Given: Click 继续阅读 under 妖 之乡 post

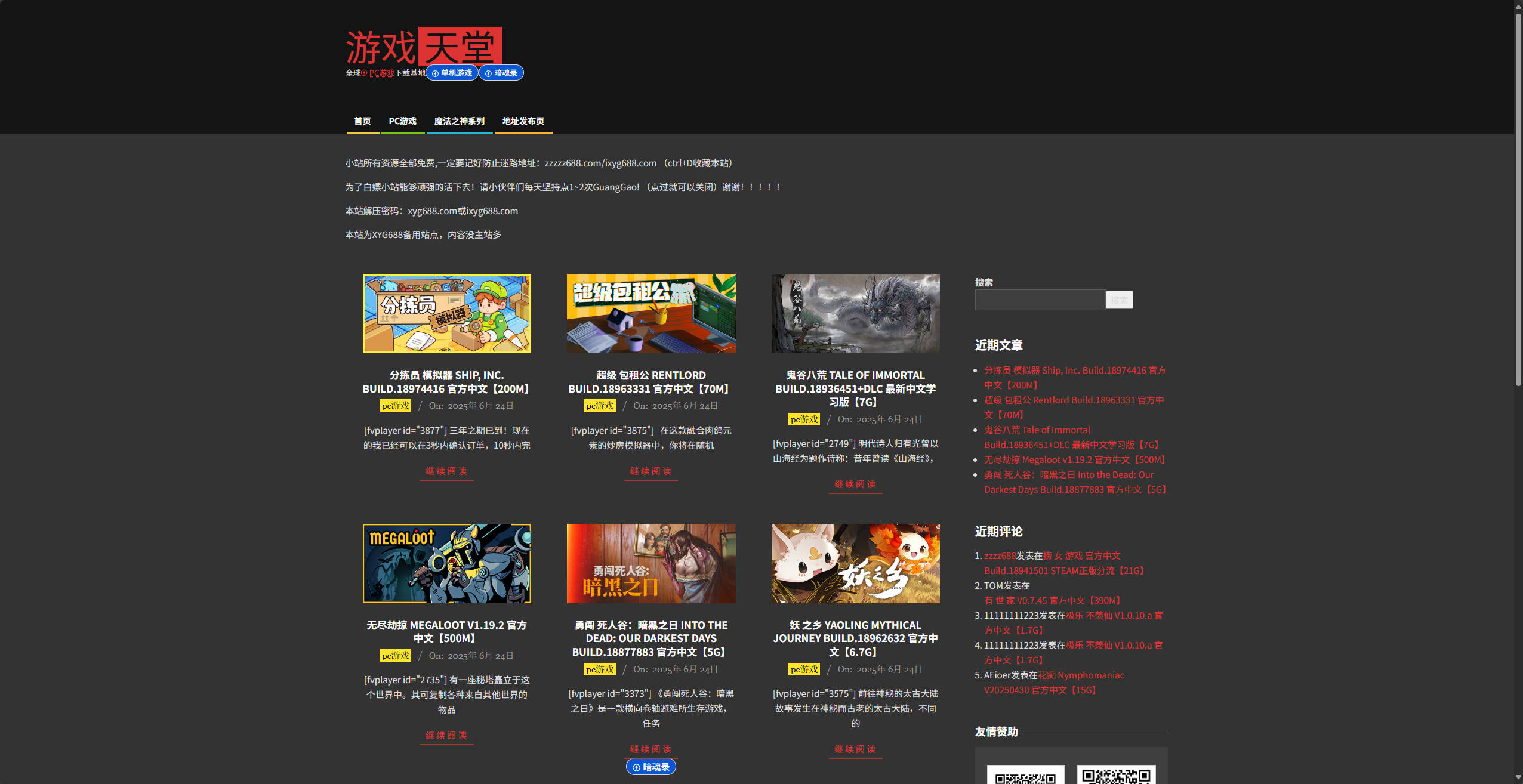Looking at the screenshot, I should tap(855, 749).
